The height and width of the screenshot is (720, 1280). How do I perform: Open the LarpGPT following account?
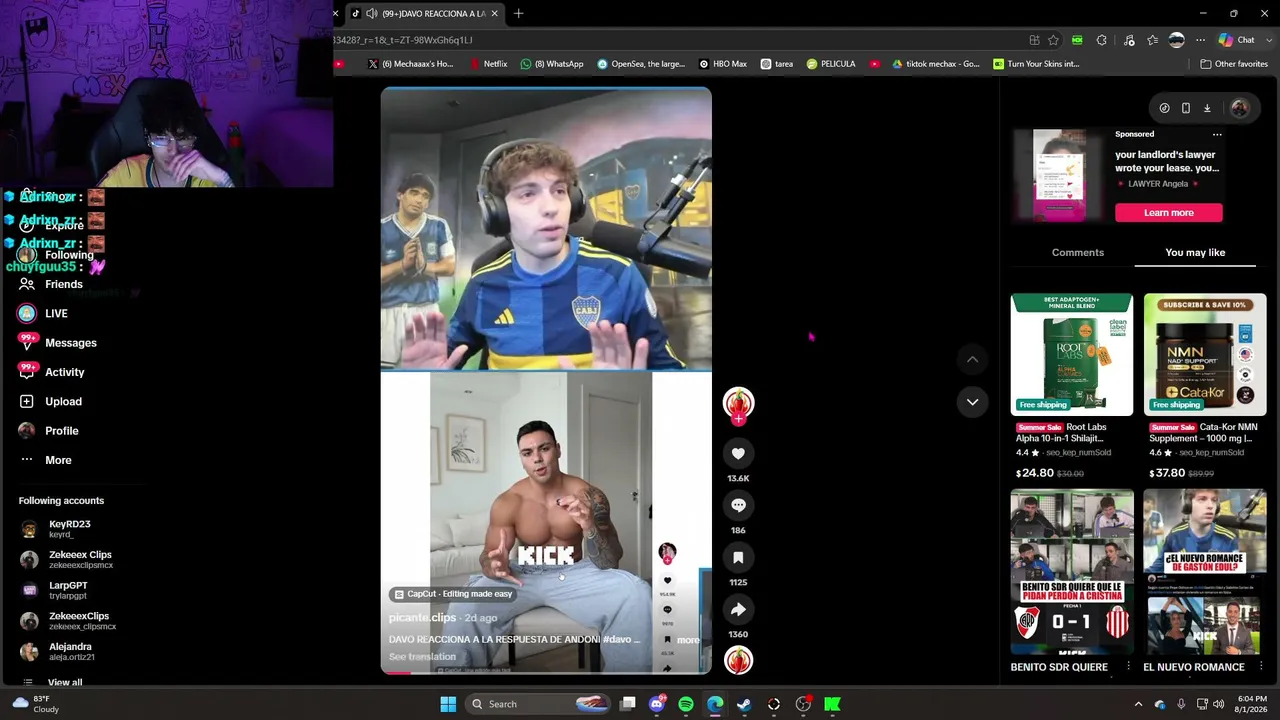point(68,590)
